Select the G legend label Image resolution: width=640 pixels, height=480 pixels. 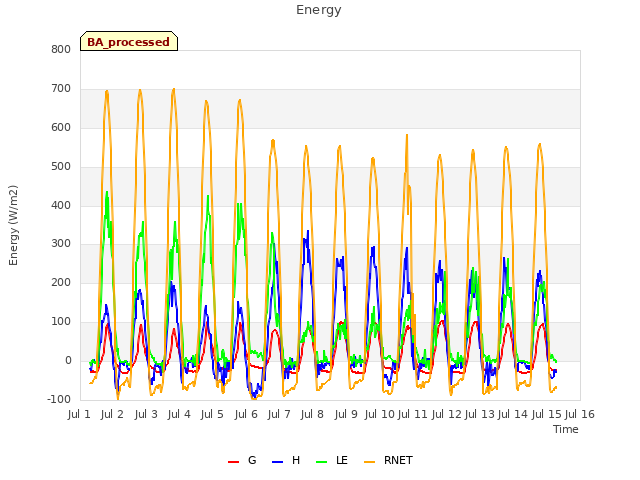point(252,460)
